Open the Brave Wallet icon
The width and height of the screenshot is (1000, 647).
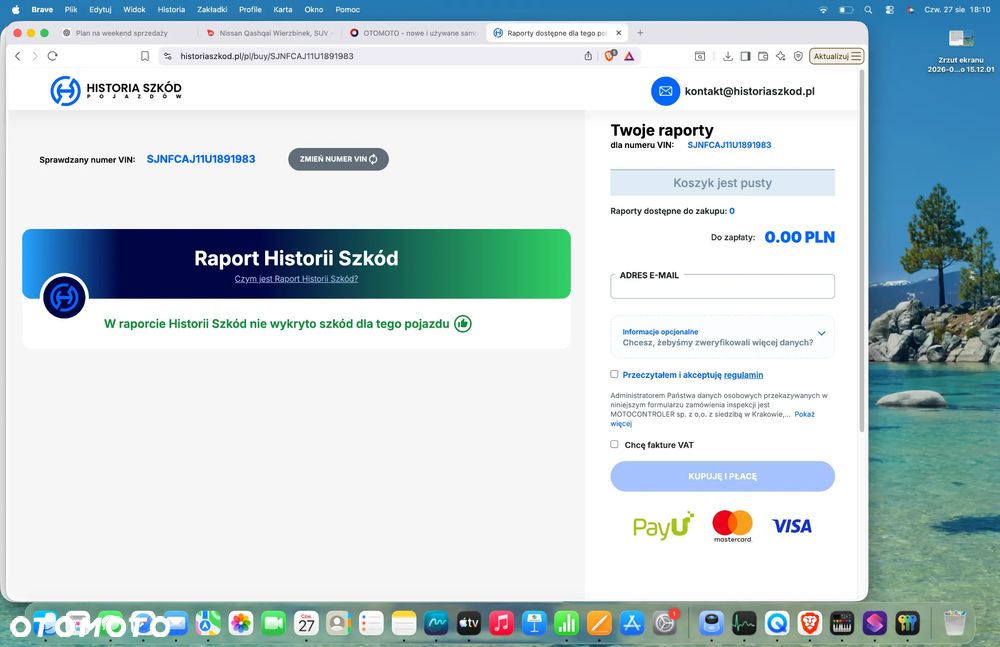pyautogui.click(x=763, y=56)
